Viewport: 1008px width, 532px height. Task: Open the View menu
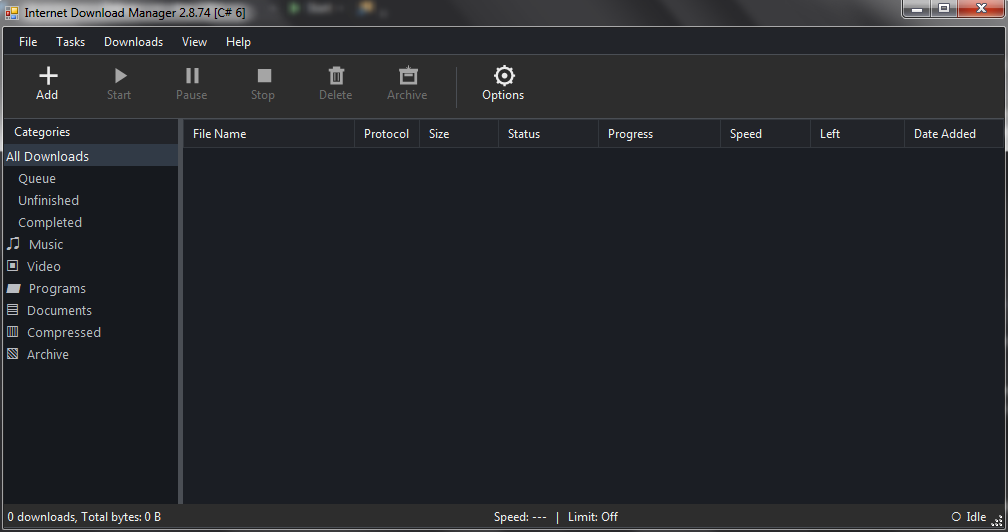(x=194, y=42)
